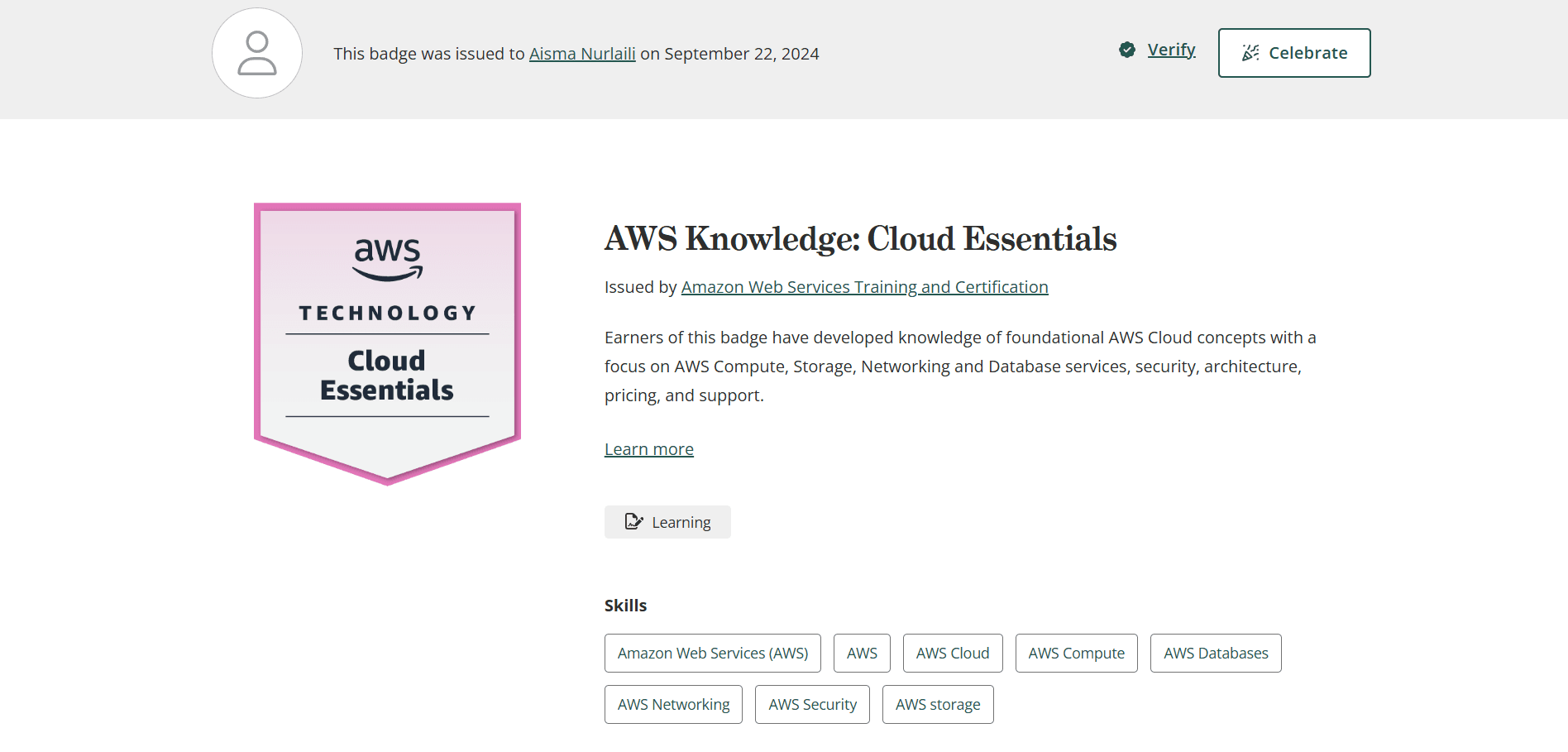
Task: Open the Amazon Web Services Training and Certification link
Action: (x=864, y=287)
